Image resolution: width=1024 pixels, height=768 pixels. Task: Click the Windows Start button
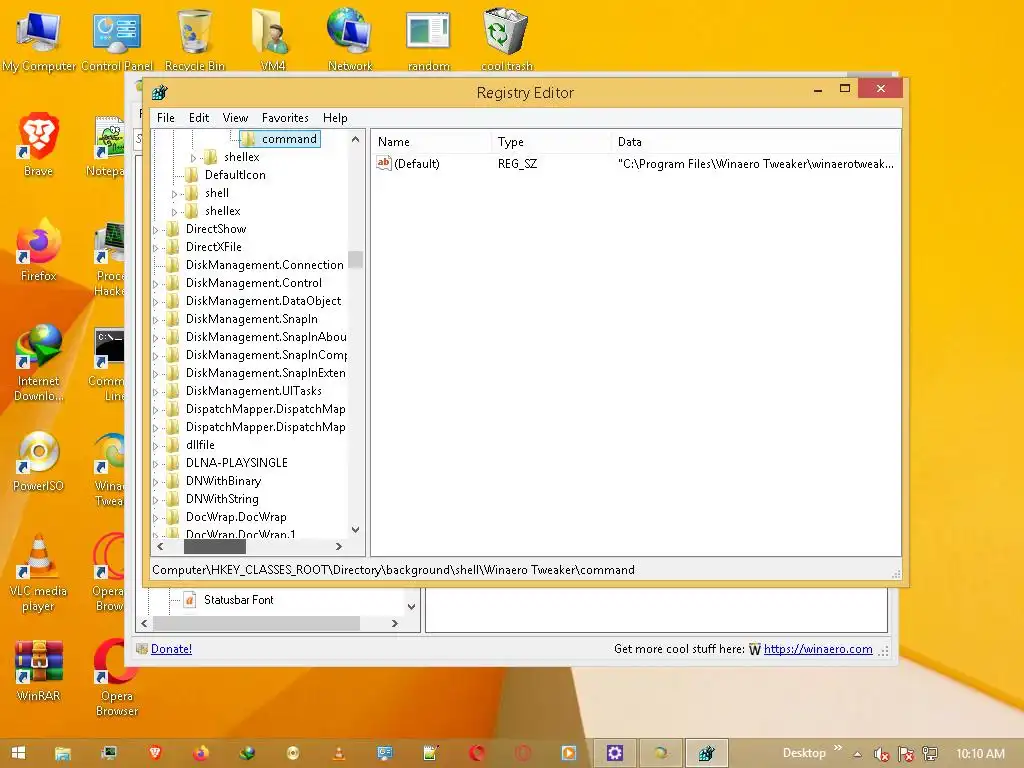[x=18, y=753]
